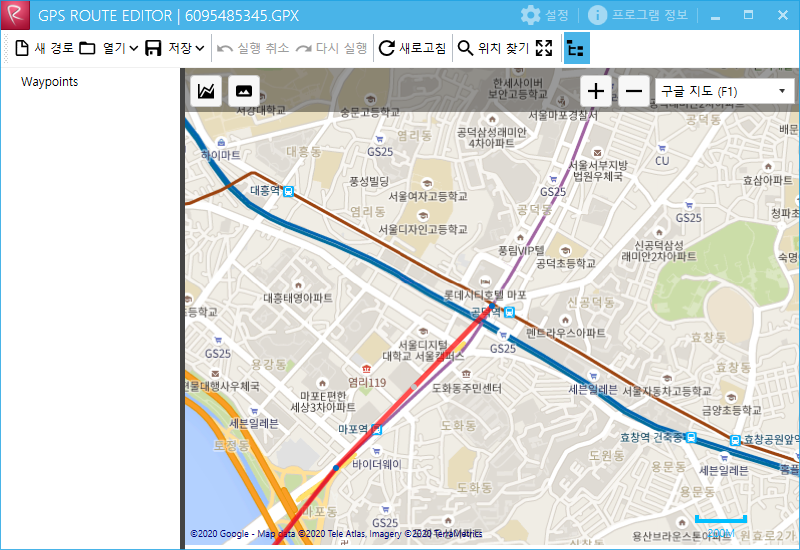800x550 pixels.
Task: Click the 롯데시티호텔 마포 hotel marker
Action: pos(485,281)
